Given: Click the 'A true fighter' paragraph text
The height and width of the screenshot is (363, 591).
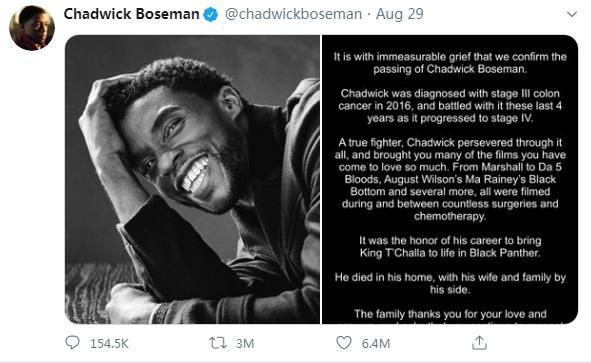Looking at the screenshot, I should point(450,179).
